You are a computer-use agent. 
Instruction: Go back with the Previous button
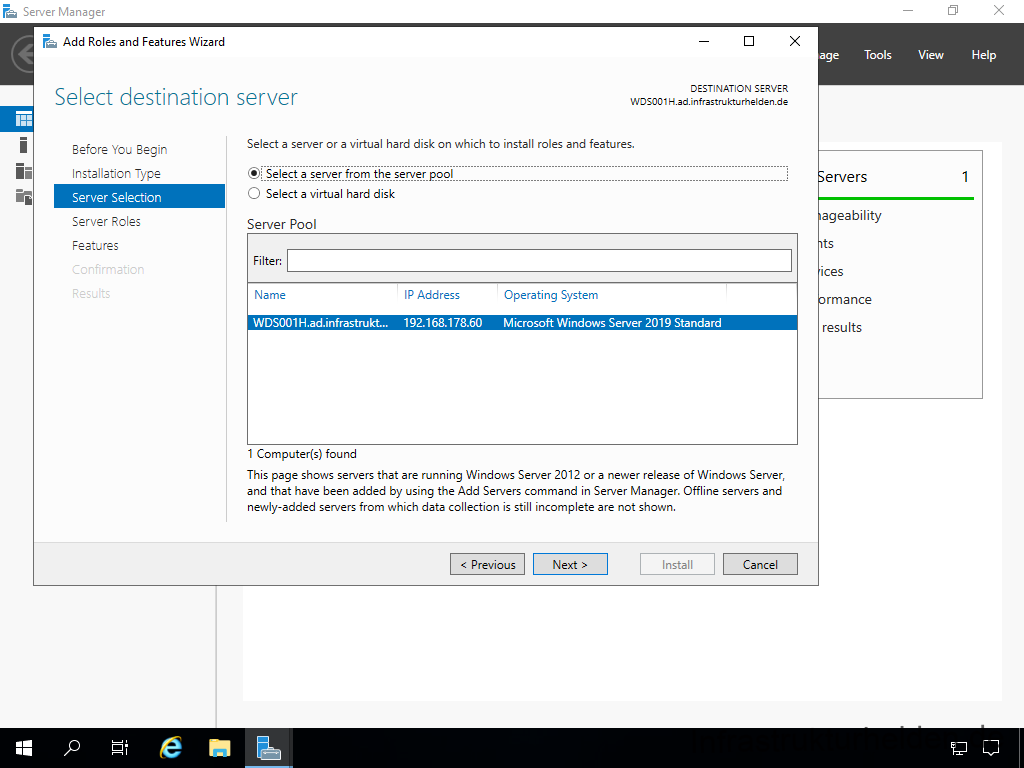487,565
